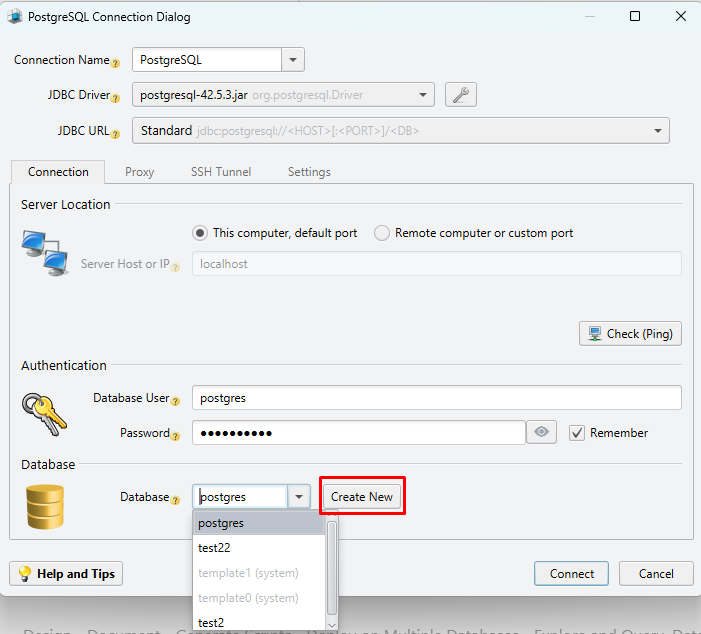Switch to the Connection tab
The width and height of the screenshot is (701, 634).
coord(58,172)
